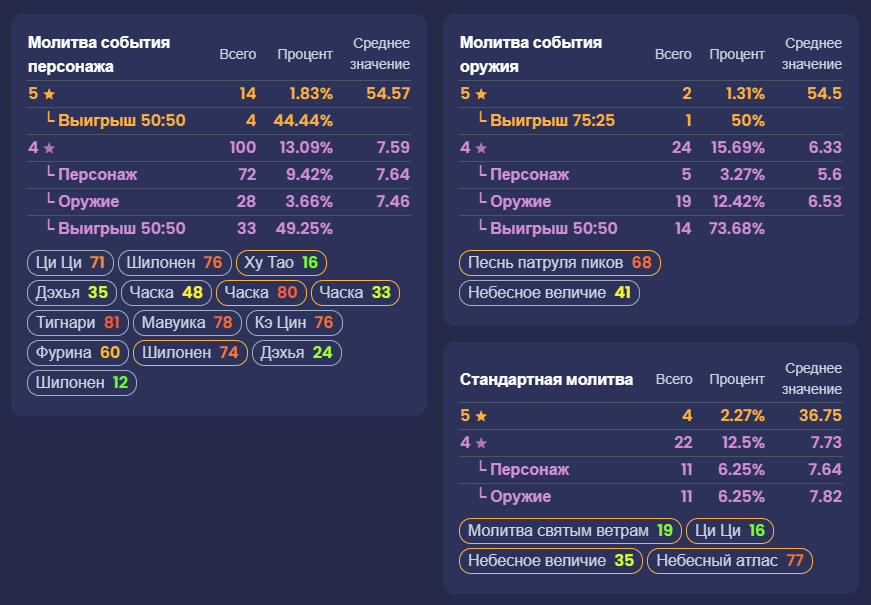The width and height of the screenshot is (871, 605).
Task: Select the Тигнари 81 tag
Action: 78,323
